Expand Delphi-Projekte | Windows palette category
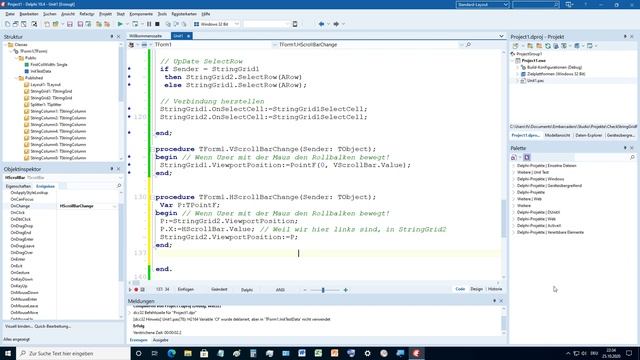640x360 pixels. click(x=513, y=179)
